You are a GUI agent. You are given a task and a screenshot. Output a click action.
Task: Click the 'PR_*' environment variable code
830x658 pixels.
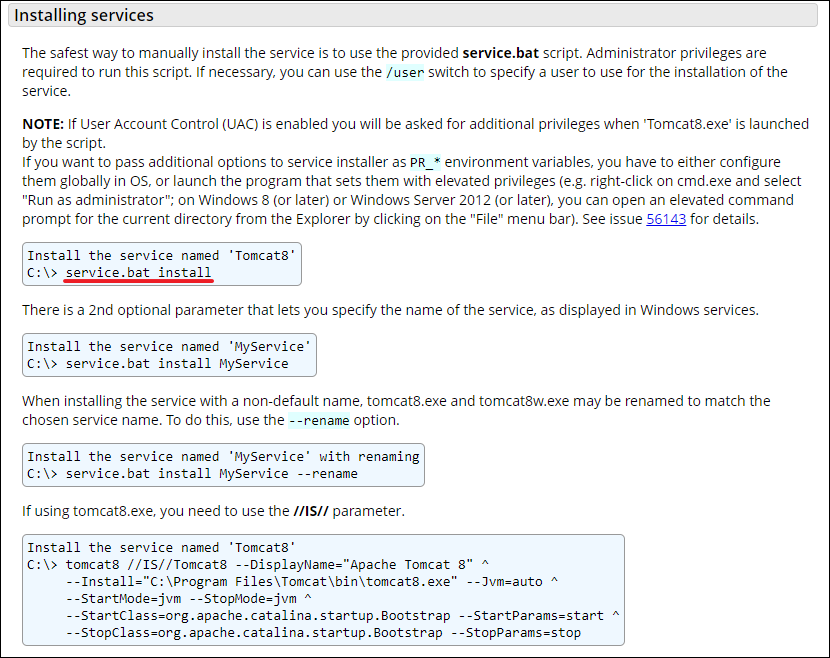[425, 163]
